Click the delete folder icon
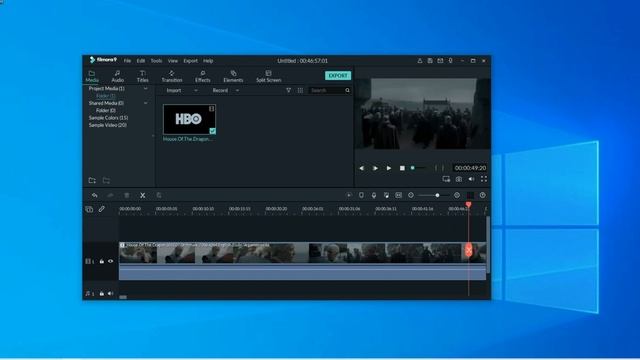The height and width of the screenshot is (360, 640). pos(106,180)
